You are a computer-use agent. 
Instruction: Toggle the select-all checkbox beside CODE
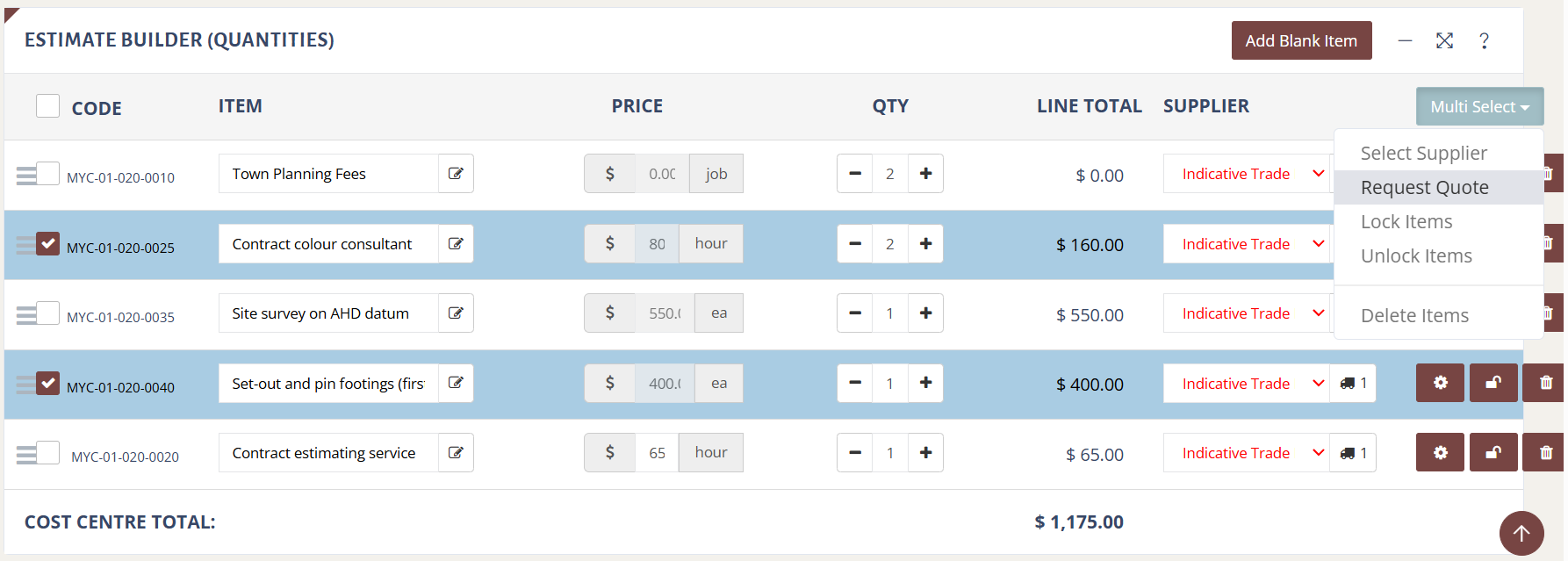[48, 106]
